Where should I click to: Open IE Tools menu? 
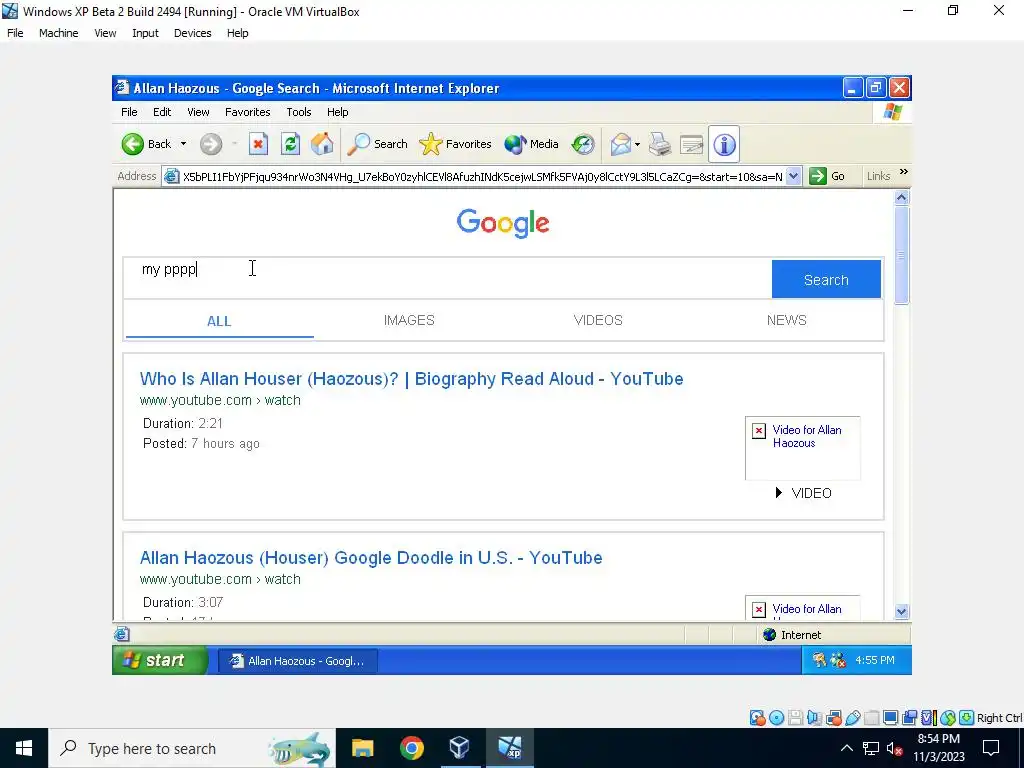point(298,112)
